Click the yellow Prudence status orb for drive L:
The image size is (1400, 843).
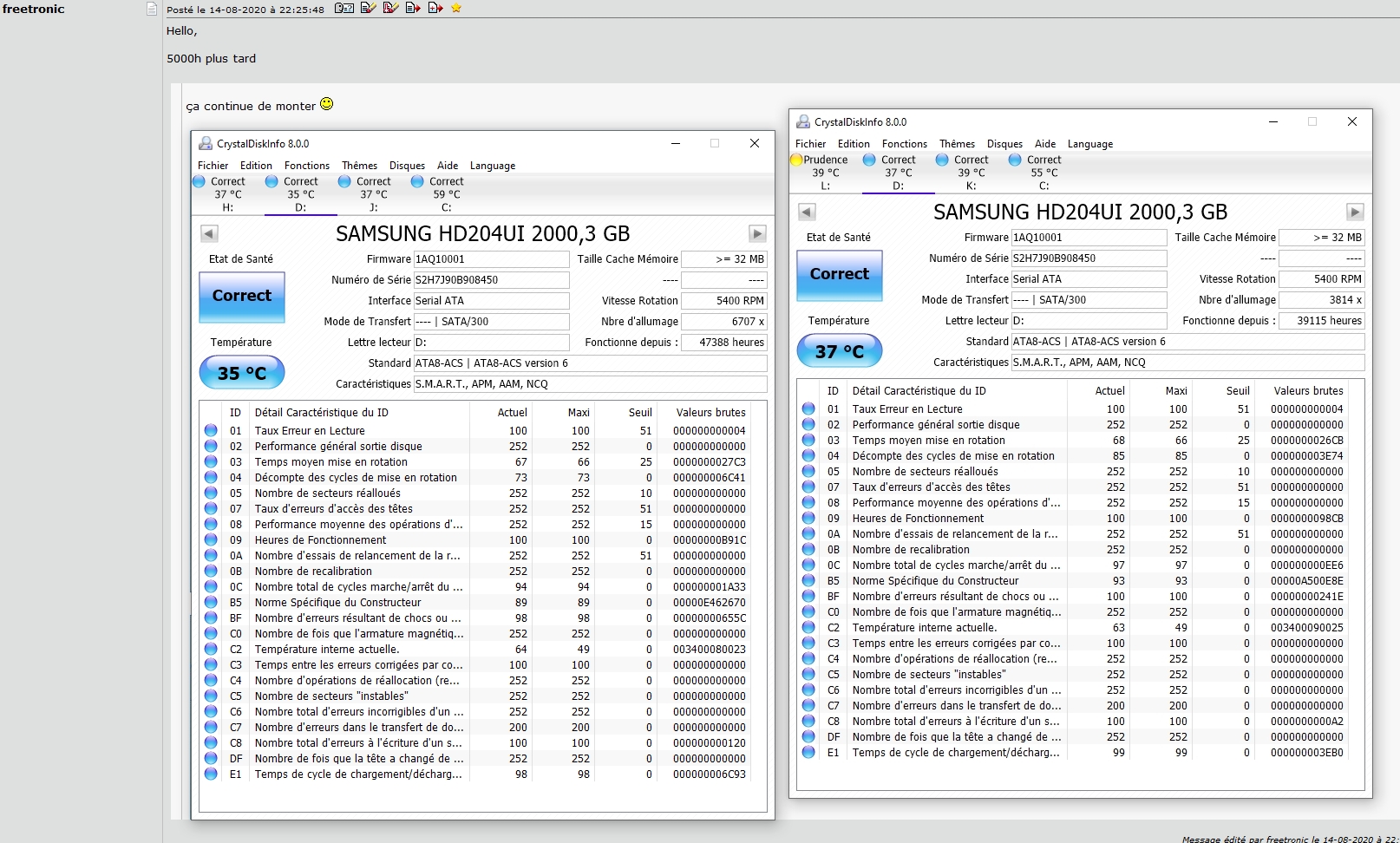point(796,160)
